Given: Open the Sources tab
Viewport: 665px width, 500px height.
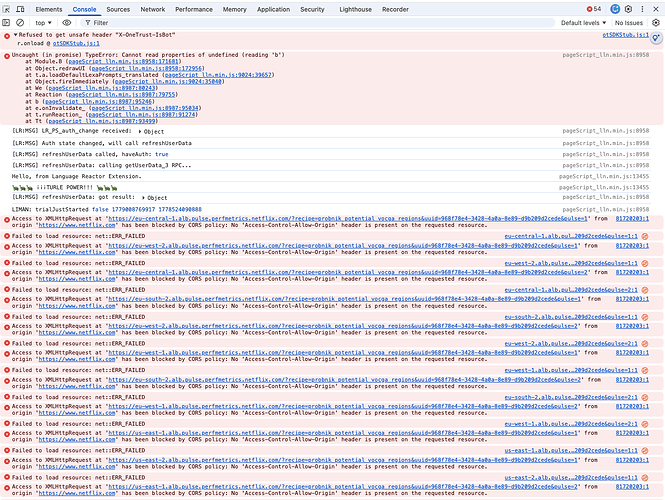Looking at the screenshot, I should 118,9.
